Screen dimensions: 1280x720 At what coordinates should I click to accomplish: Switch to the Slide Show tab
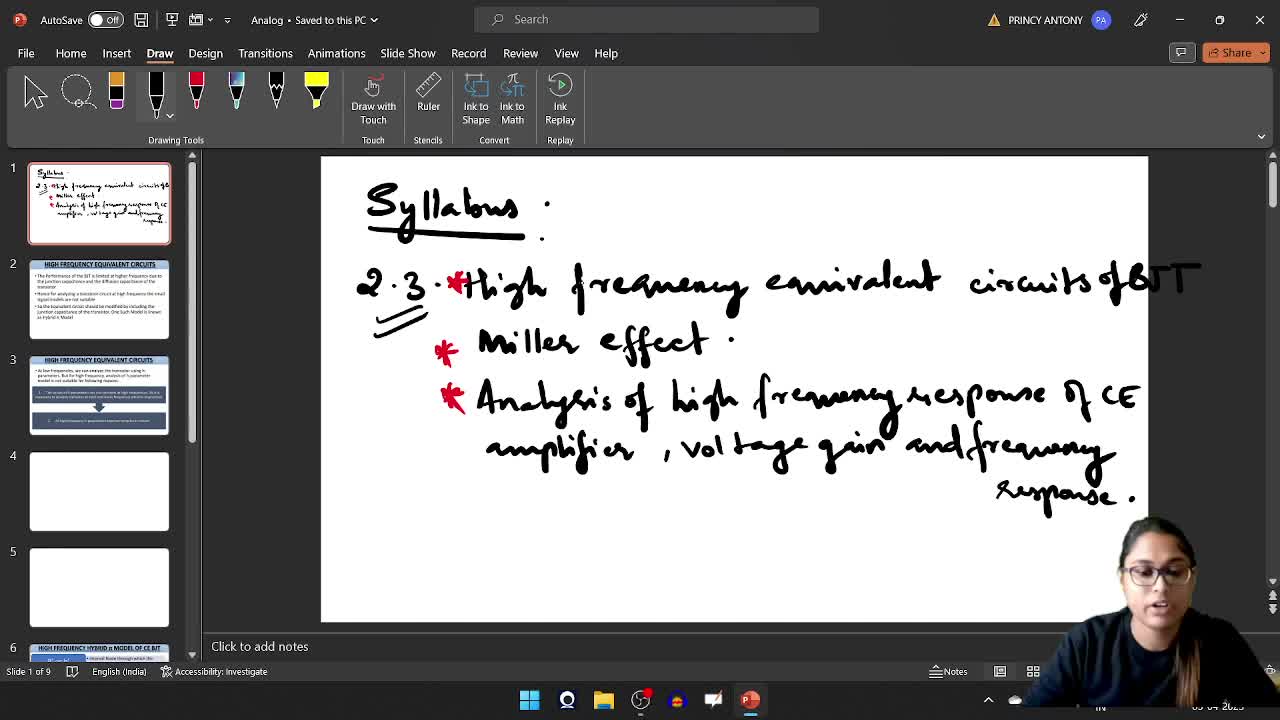[x=407, y=53]
